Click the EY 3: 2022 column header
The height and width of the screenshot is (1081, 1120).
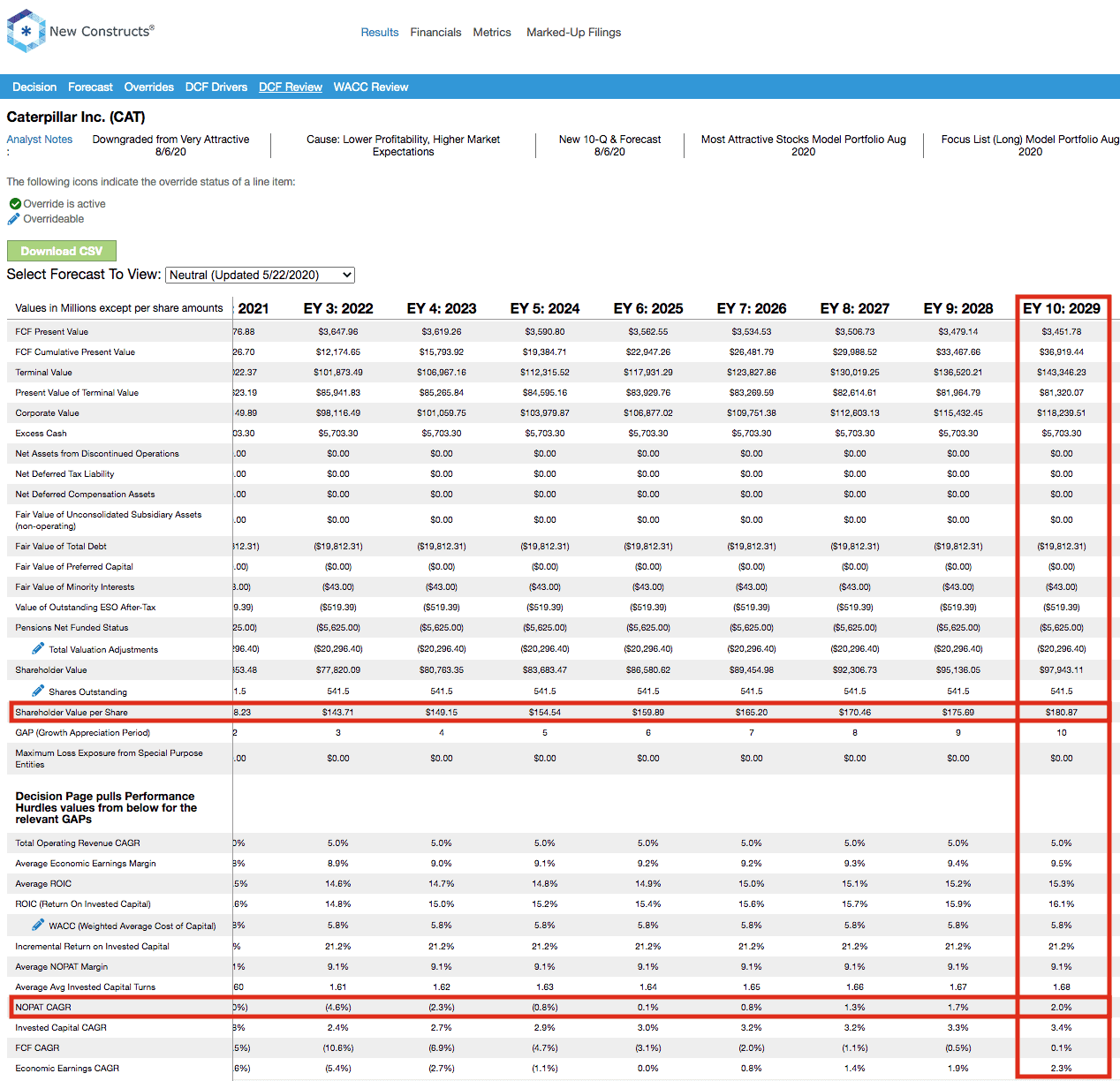tap(338, 308)
